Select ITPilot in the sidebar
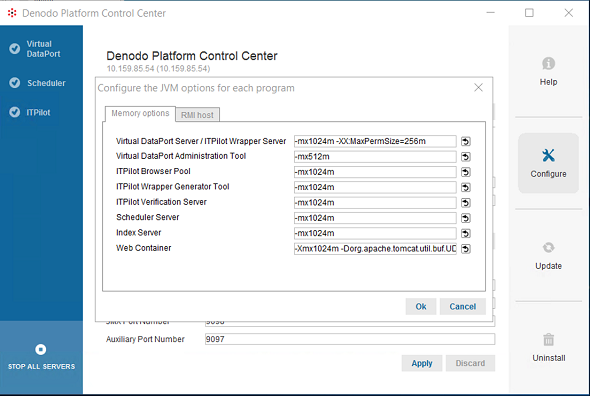 [x=30, y=112]
